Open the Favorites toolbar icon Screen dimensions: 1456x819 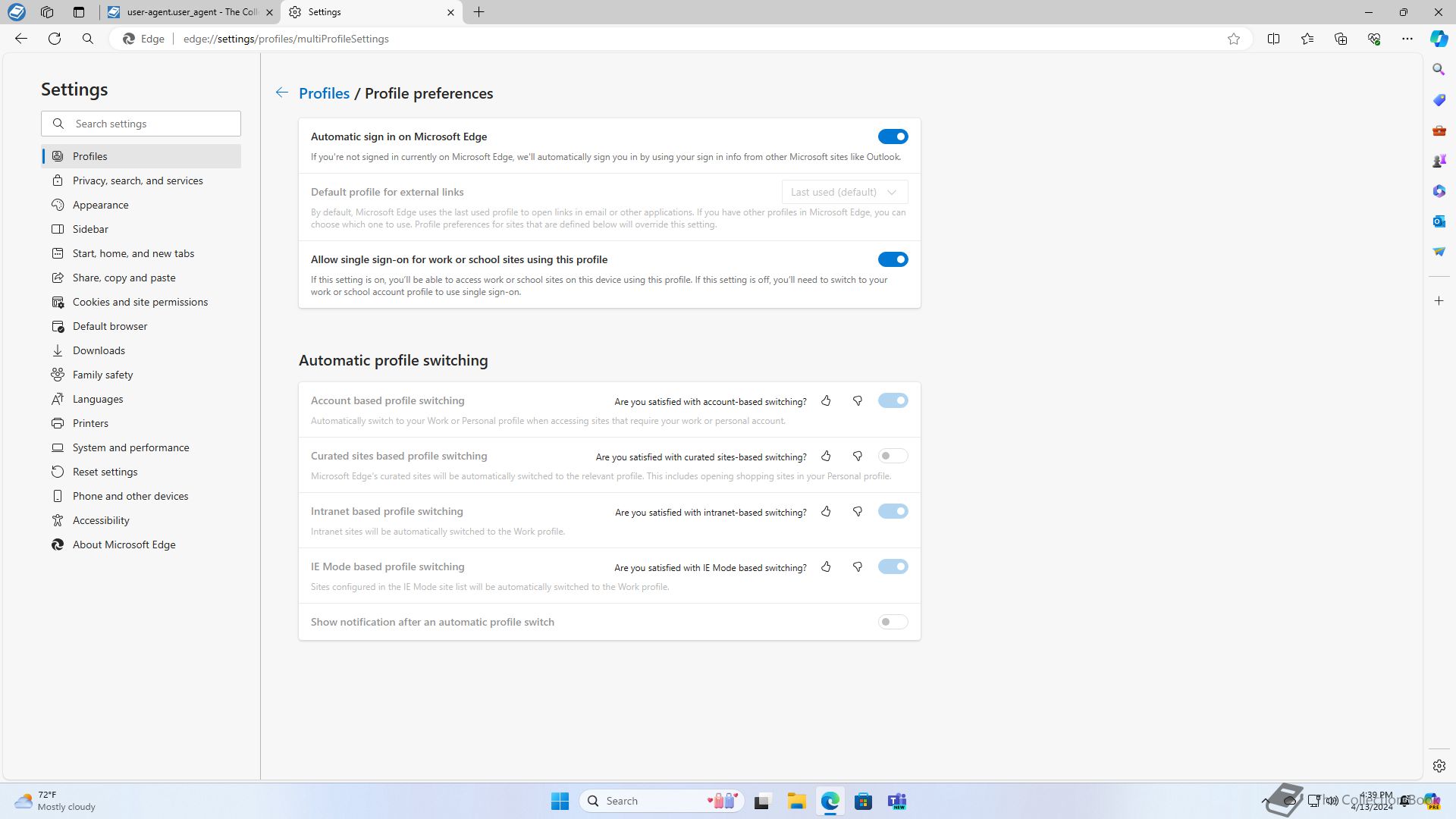point(1307,39)
